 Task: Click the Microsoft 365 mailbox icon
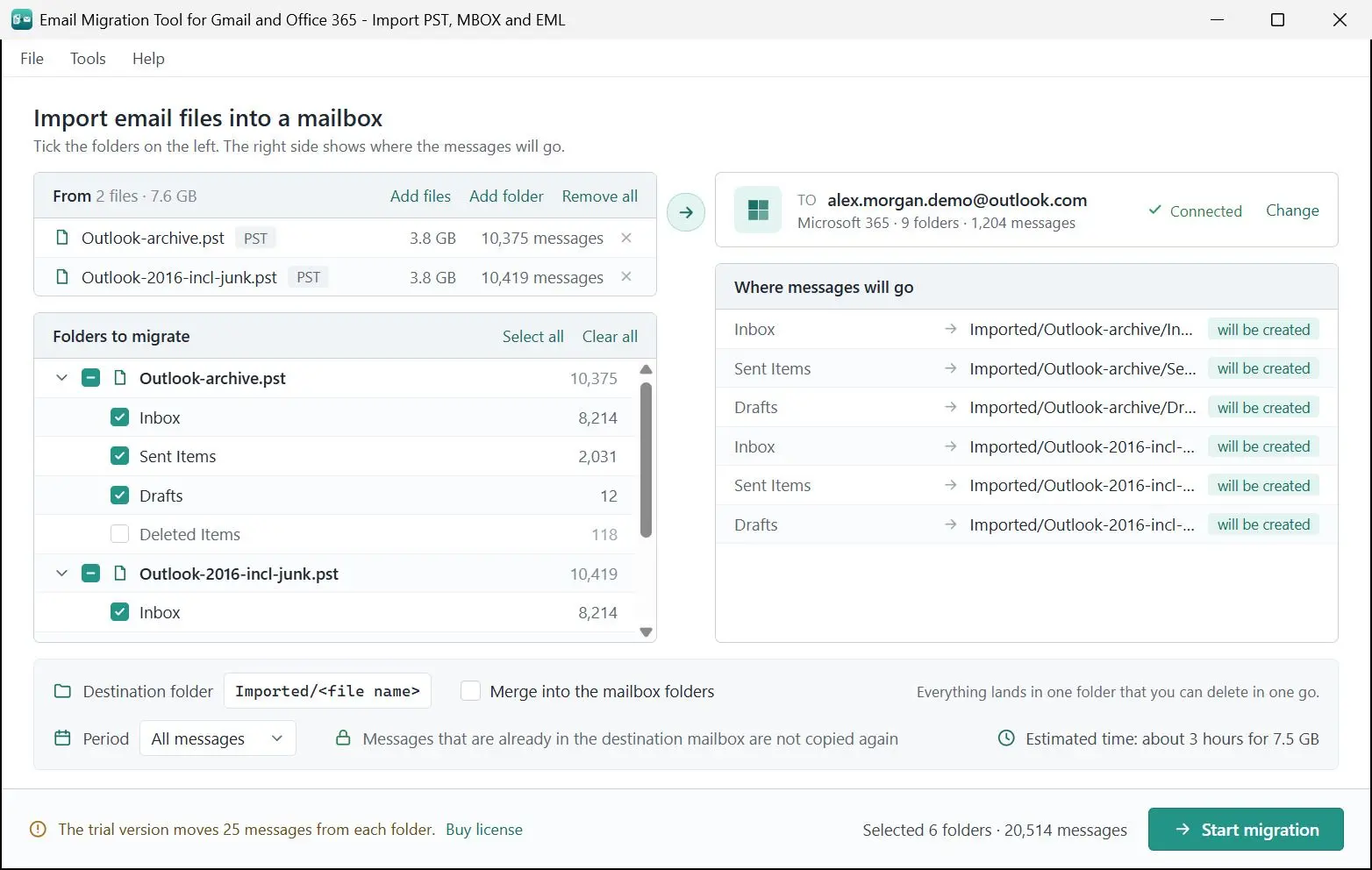point(758,210)
